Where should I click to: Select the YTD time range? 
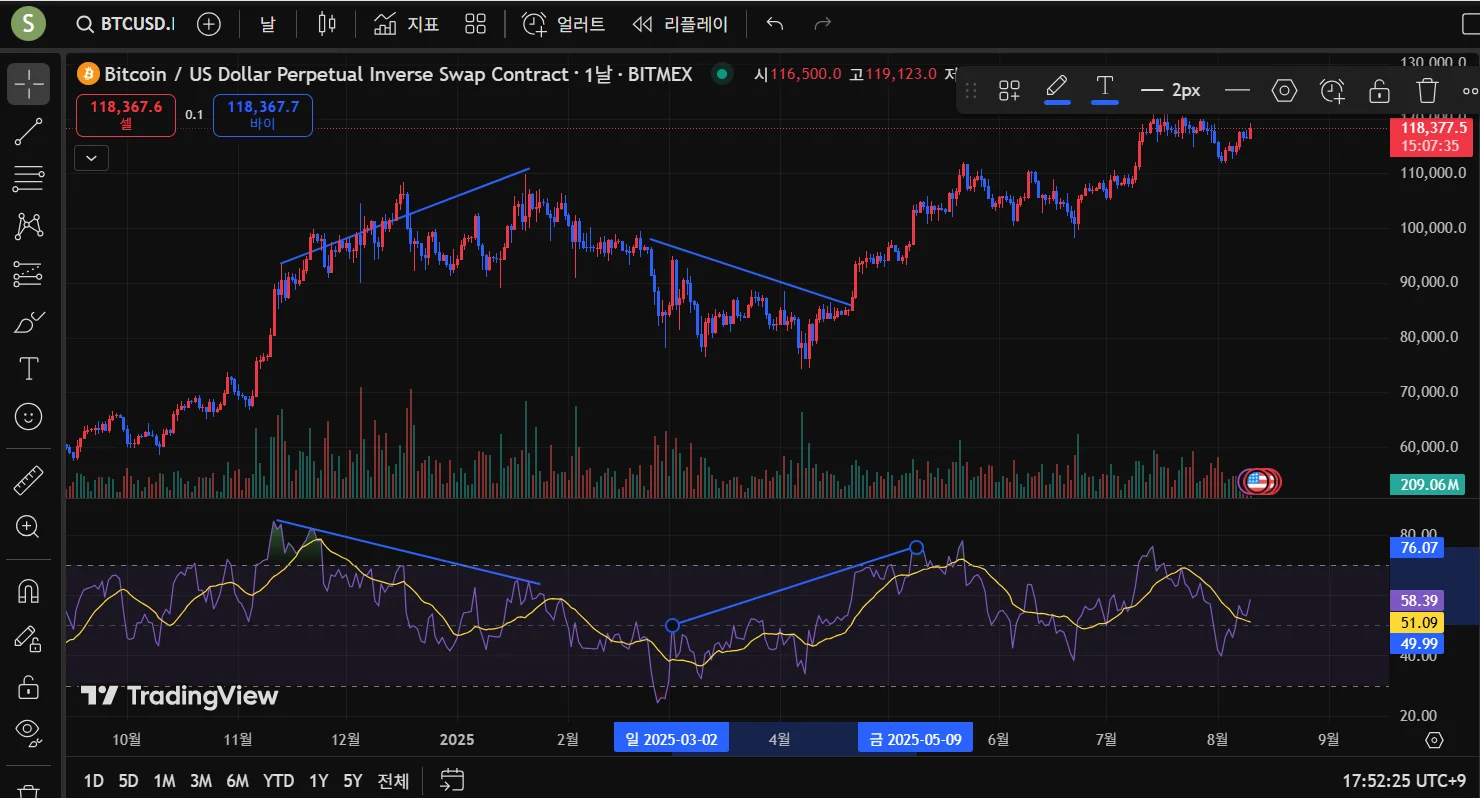point(278,781)
